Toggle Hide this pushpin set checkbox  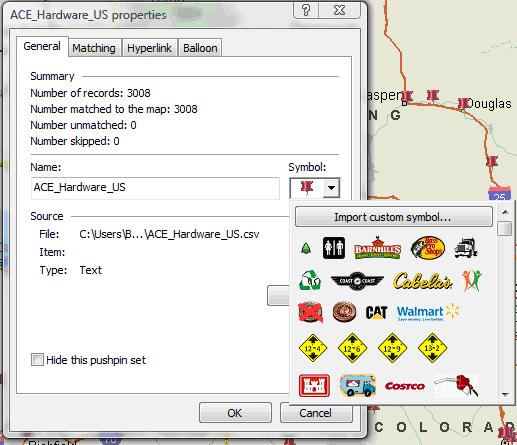pyautogui.click(x=37, y=360)
